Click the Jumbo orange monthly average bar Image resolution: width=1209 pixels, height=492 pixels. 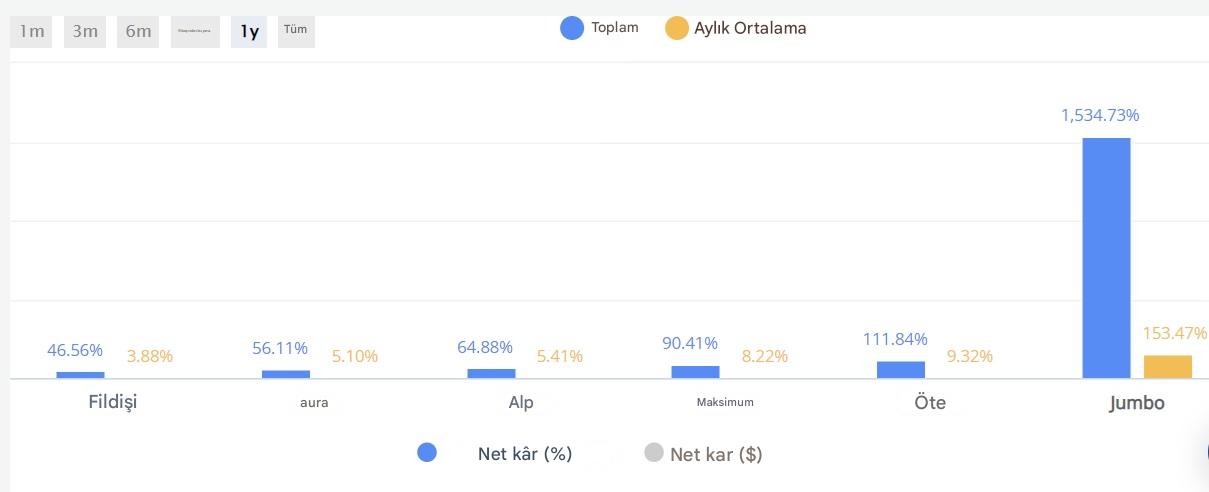point(1168,366)
